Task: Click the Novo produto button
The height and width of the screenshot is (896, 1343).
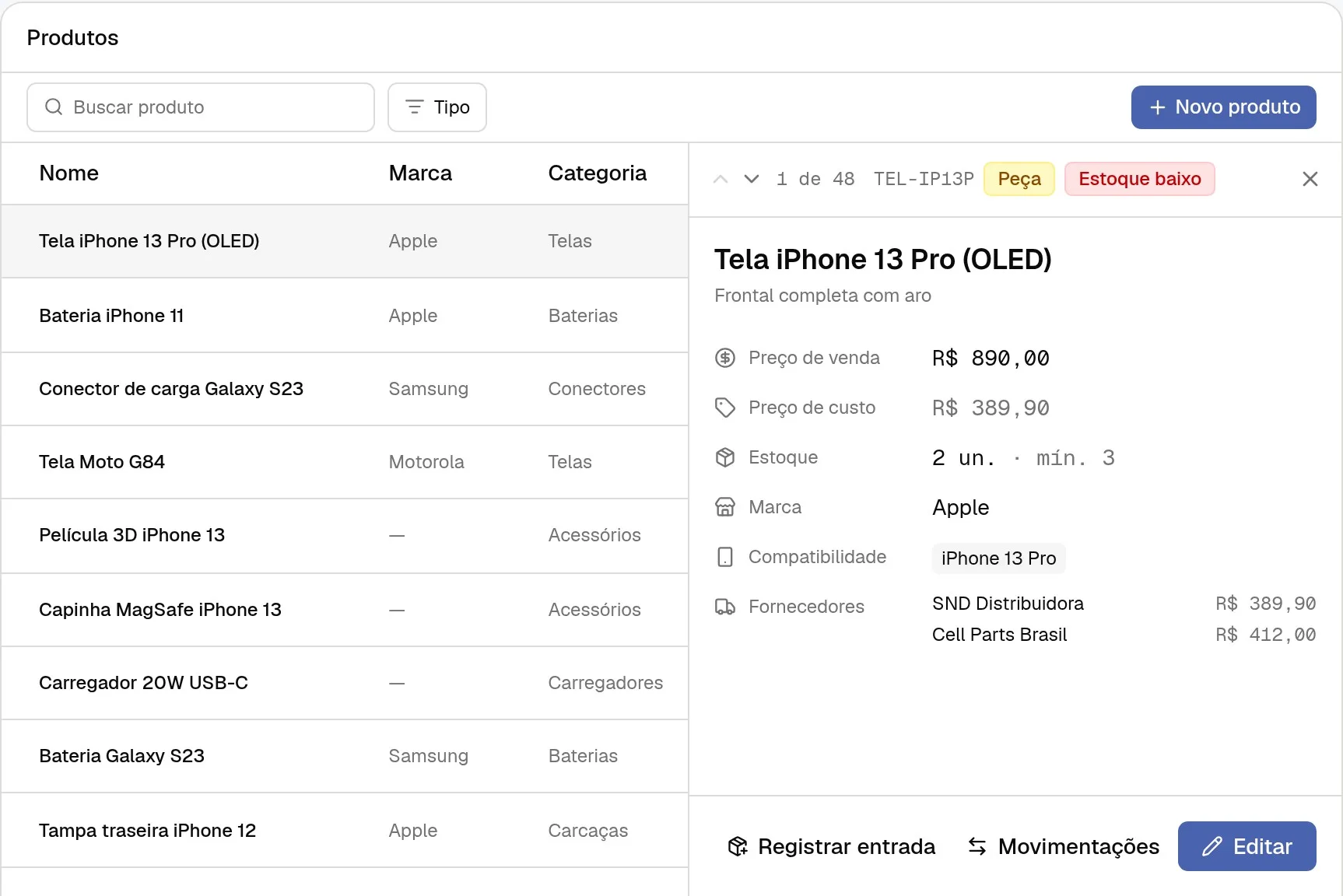Action: 1224,107
